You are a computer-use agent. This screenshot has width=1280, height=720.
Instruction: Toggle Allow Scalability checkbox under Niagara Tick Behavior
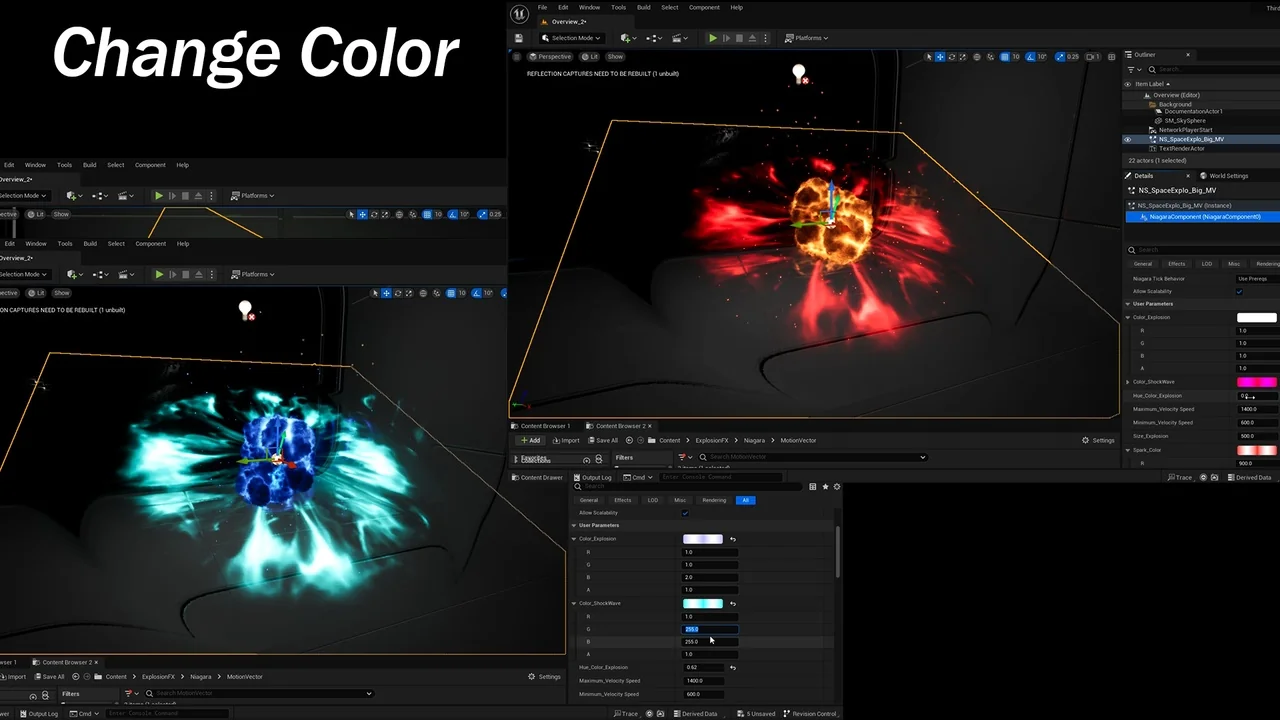tap(1240, 291)
